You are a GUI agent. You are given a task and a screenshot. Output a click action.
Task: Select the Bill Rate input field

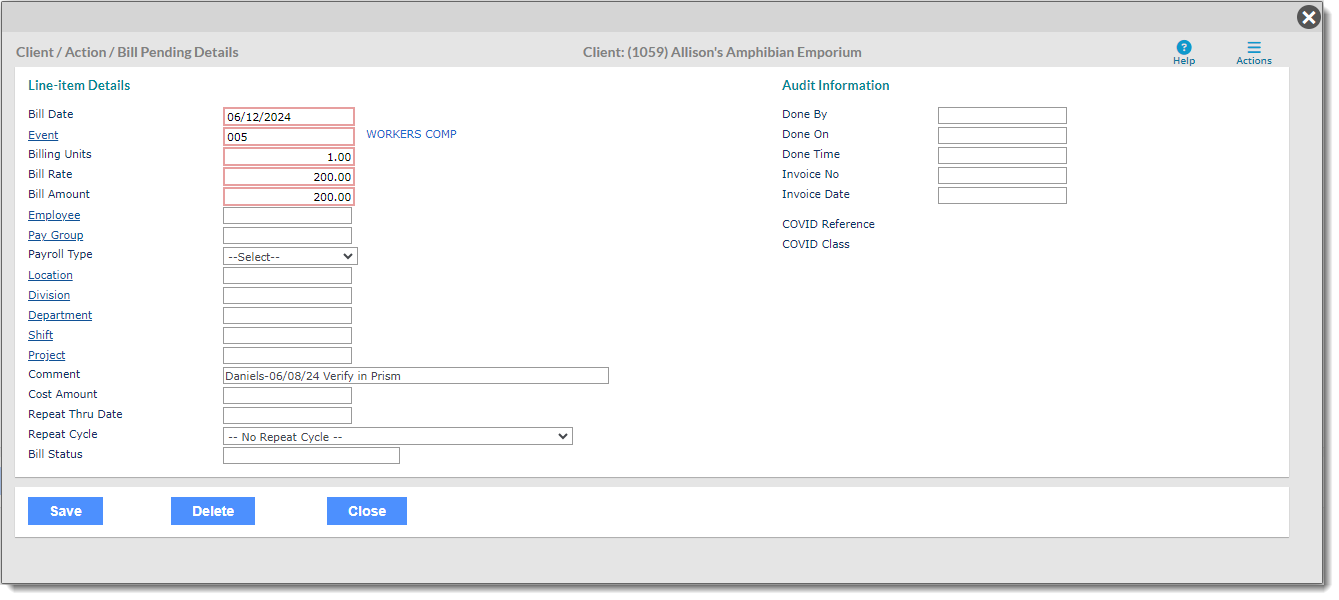click(288, 176)
